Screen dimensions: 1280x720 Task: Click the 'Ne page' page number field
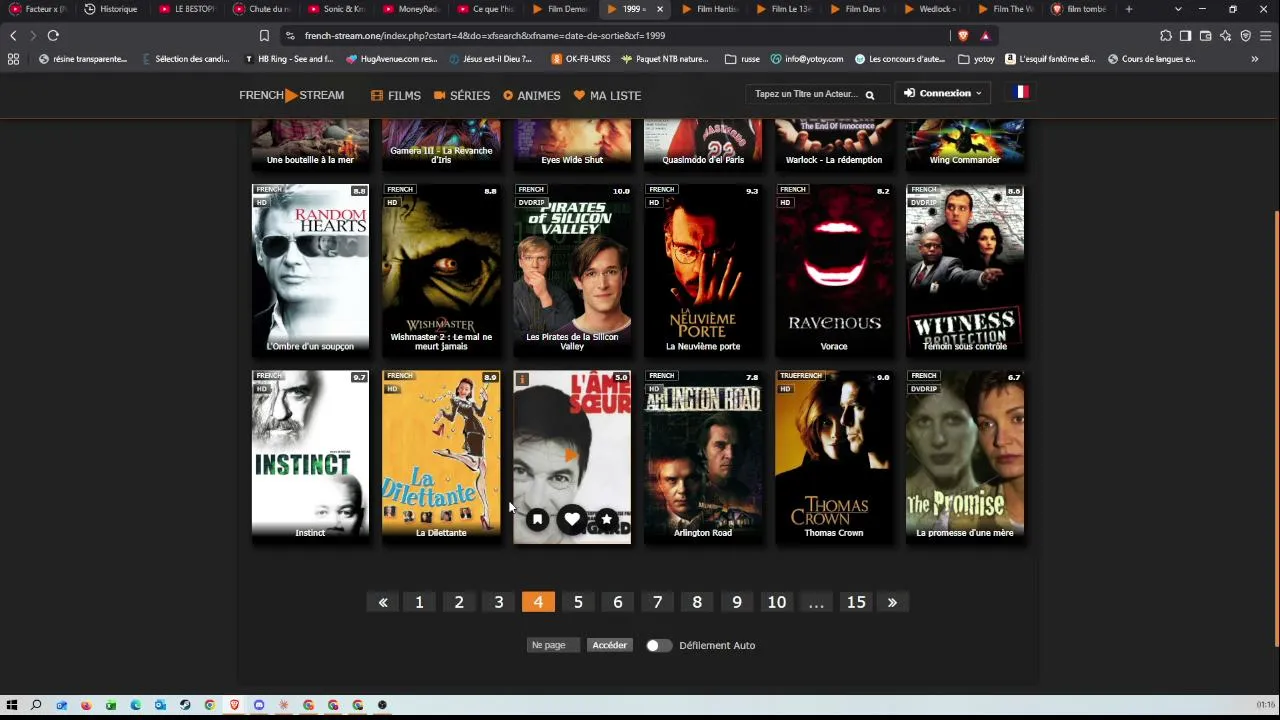(x=554, y=645)
